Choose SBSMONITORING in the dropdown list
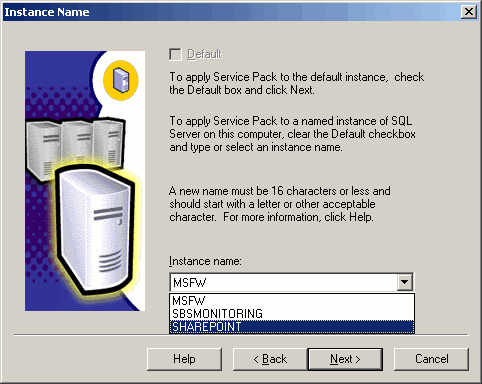482x384 pixels. pos(292,314)
